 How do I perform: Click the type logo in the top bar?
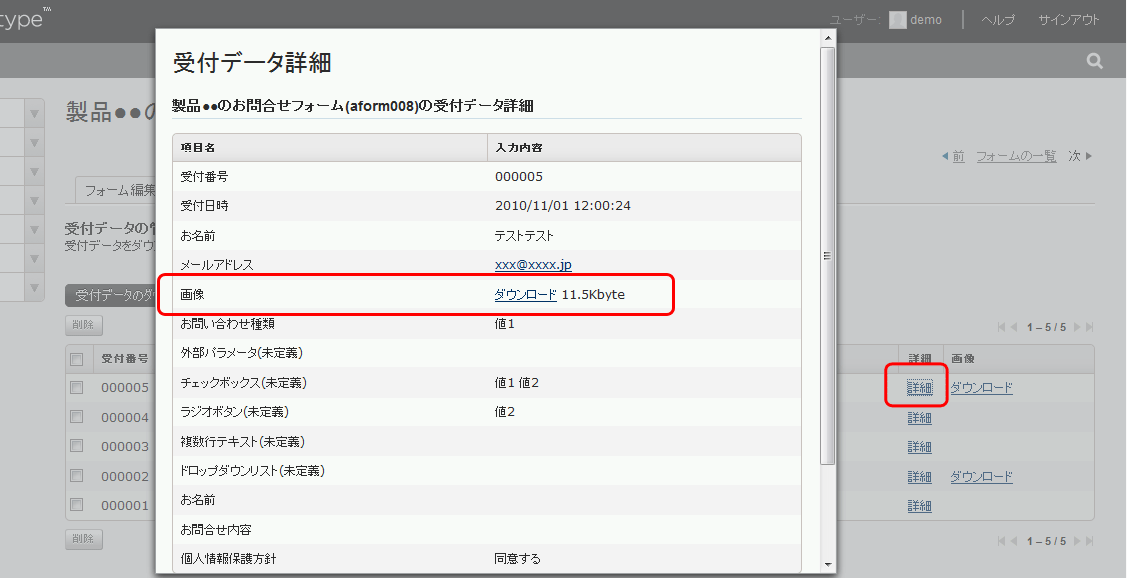(20, 17)
